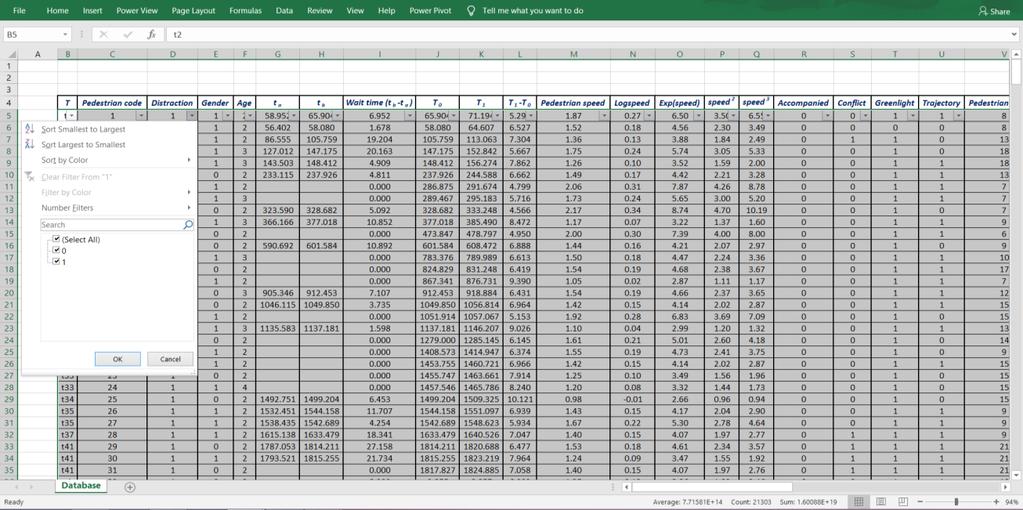Click zoom out minus icon

(x=919, y=502)
